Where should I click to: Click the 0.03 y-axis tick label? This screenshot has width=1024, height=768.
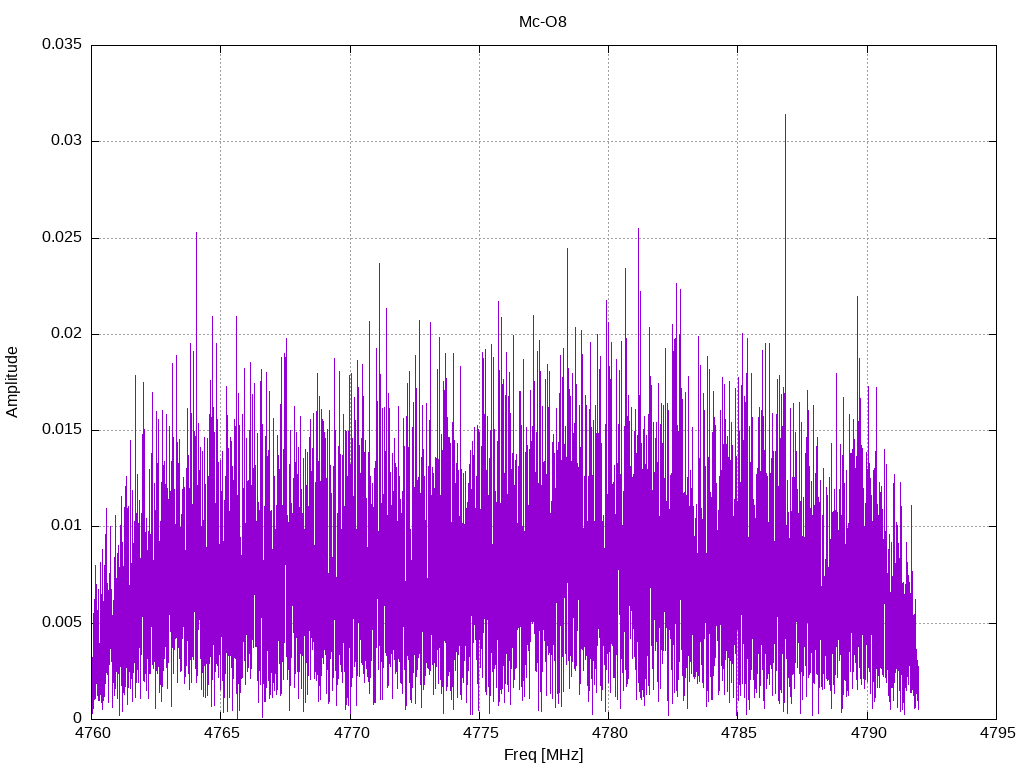tap(66, 141)
